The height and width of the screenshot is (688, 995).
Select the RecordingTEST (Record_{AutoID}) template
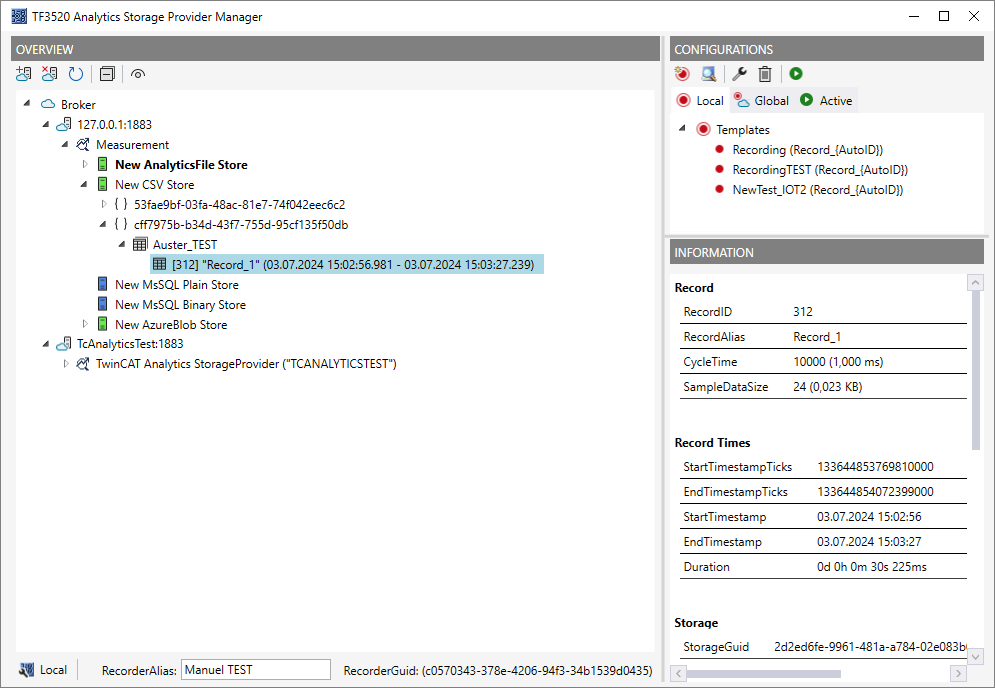coord(820,170)
